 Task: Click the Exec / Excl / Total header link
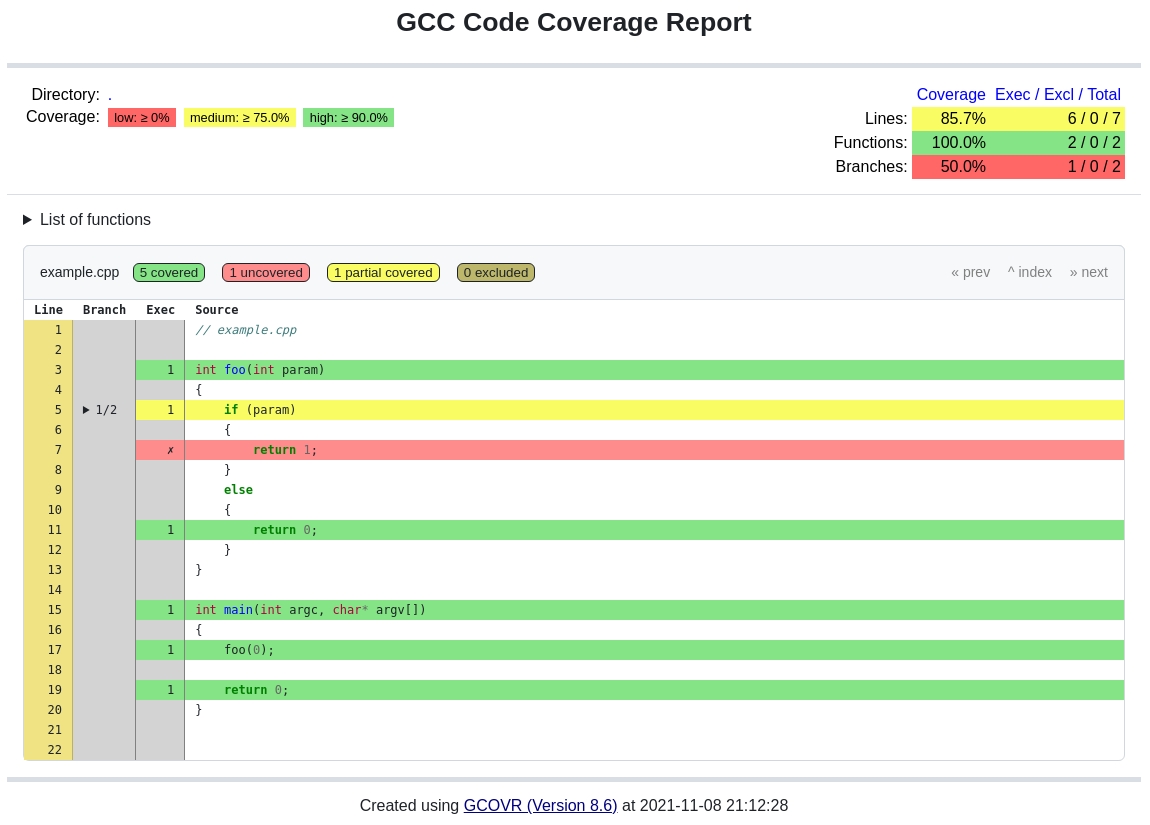point(1057,94)
